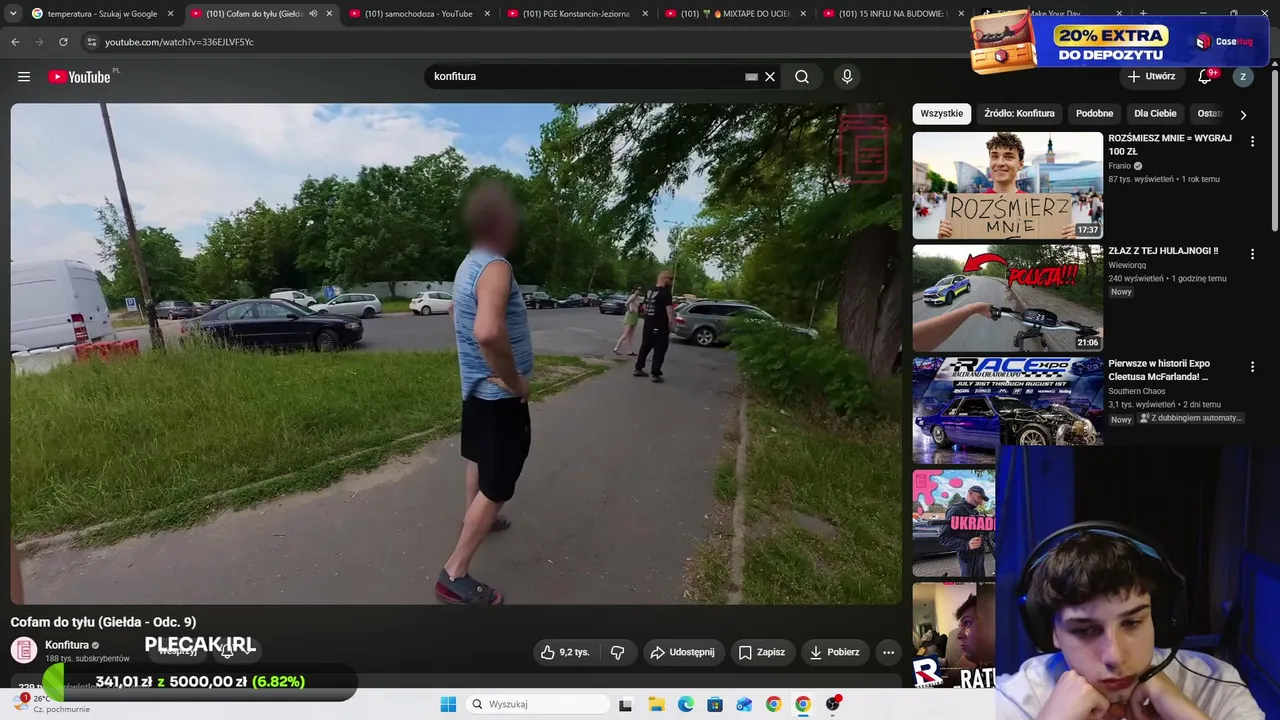This screenshot has height=720, width=1280.
Task: Open the Utwórz create menu
Action: (1151, 76)
